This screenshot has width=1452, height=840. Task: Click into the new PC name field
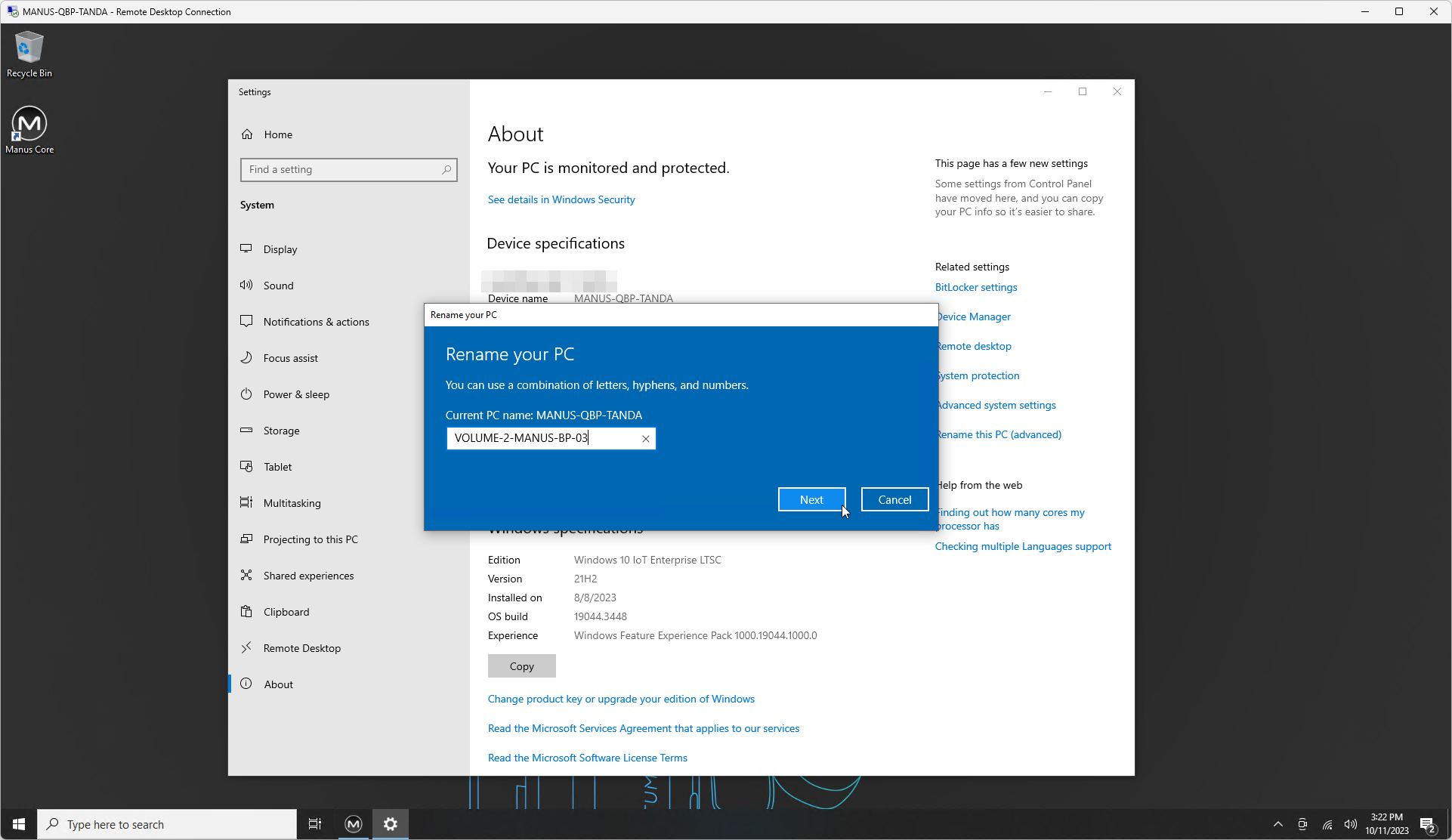click(544, 438)
